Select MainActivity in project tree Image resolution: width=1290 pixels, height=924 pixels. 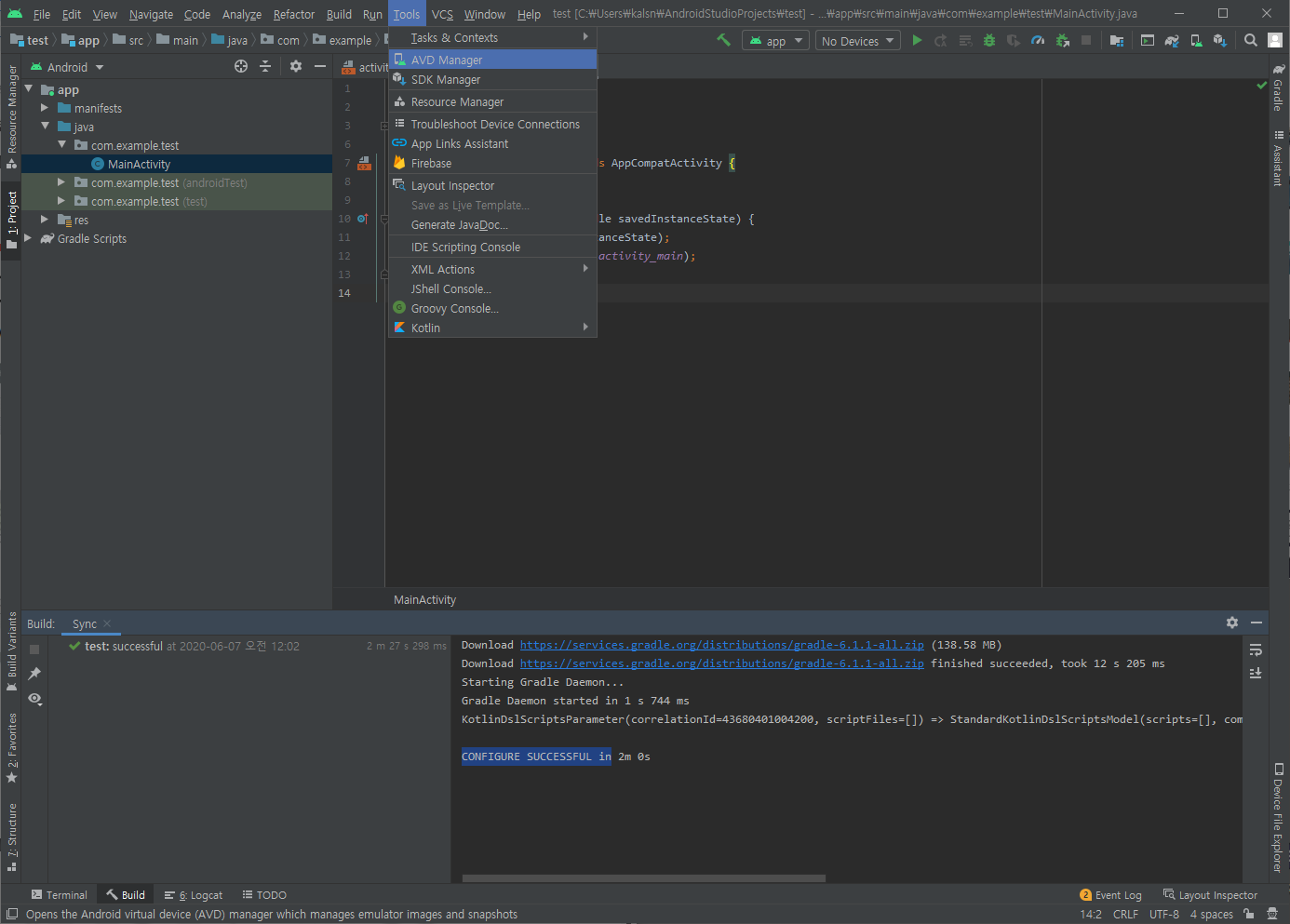click(176, 164)
